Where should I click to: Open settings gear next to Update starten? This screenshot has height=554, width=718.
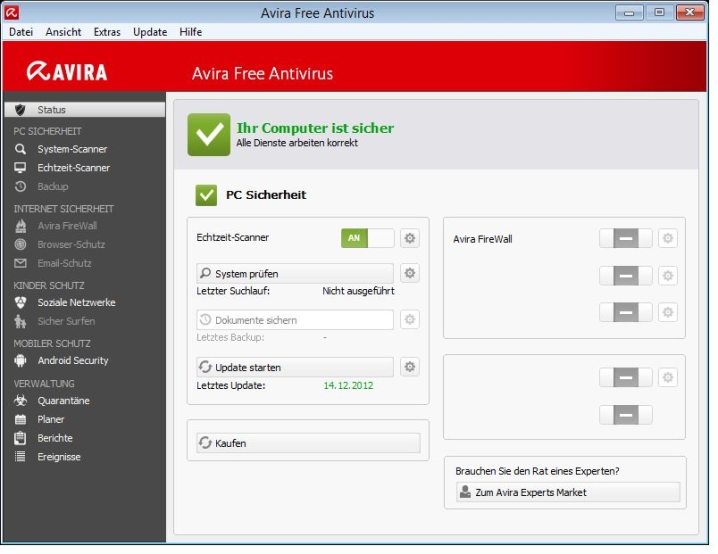tap(409, 367)
